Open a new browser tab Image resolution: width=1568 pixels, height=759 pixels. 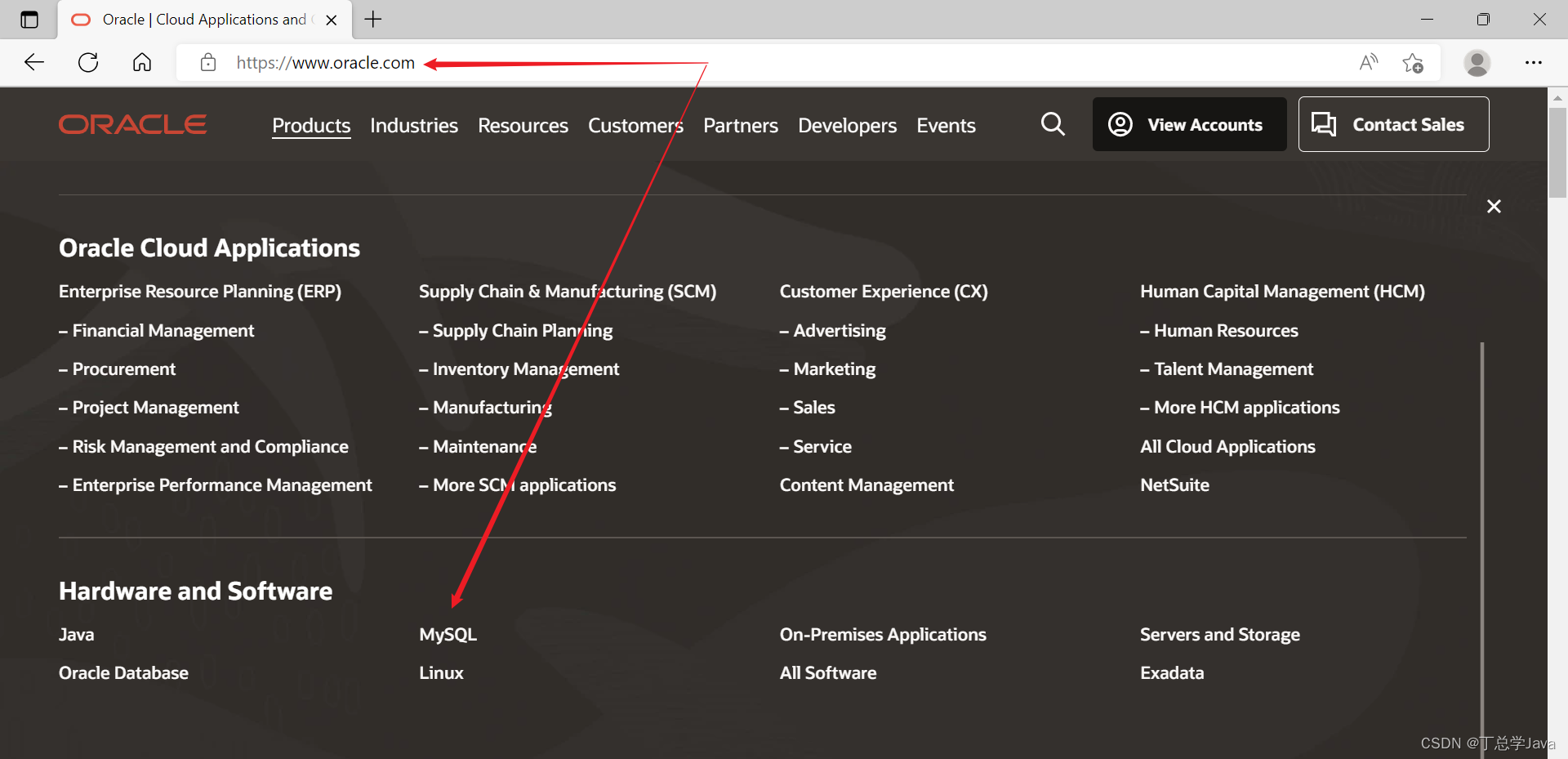(373, 20)
